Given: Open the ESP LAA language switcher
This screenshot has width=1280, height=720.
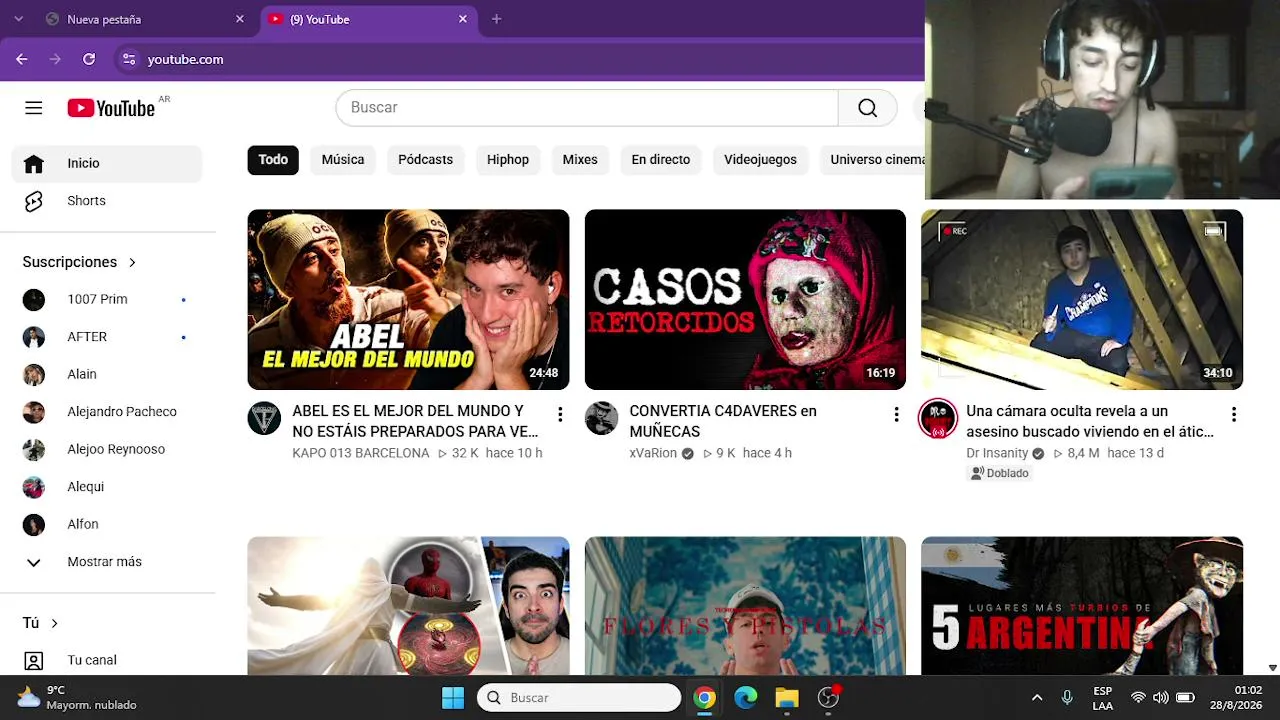Looking at the screenshot, I should click(x=1102, y=698).
